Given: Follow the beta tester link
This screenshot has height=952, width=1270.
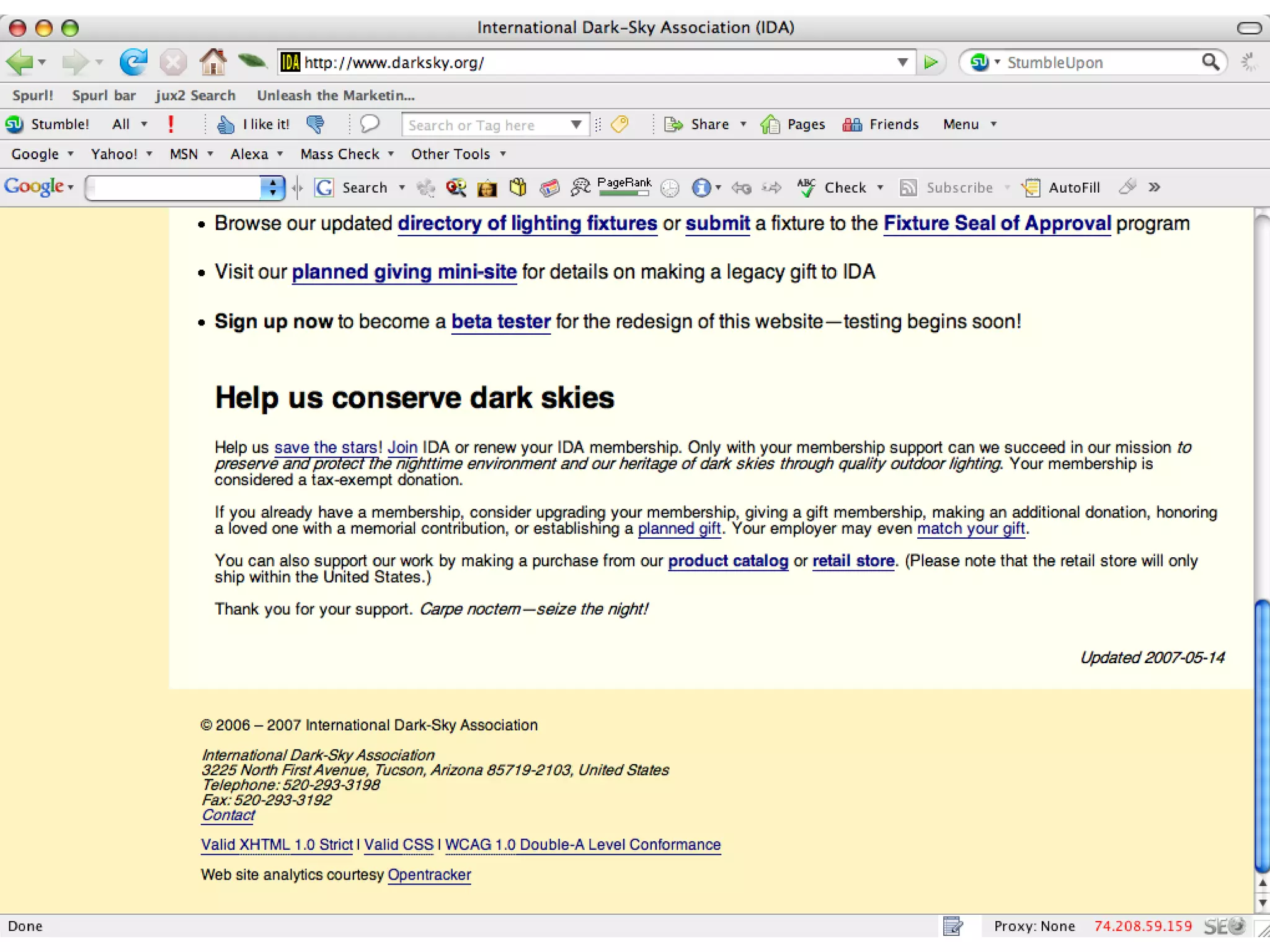Looking at the screenshot, I should 500,322.
